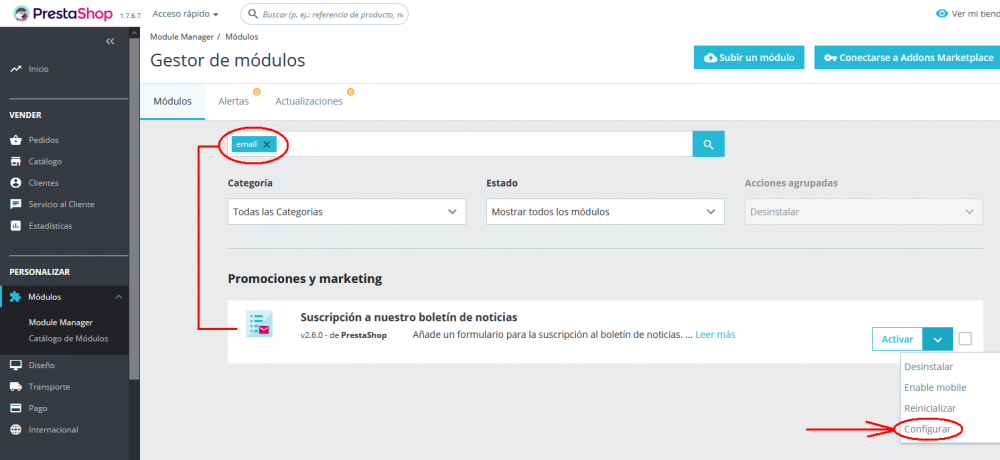Click the Pedidos basket icon

(16, 140)
